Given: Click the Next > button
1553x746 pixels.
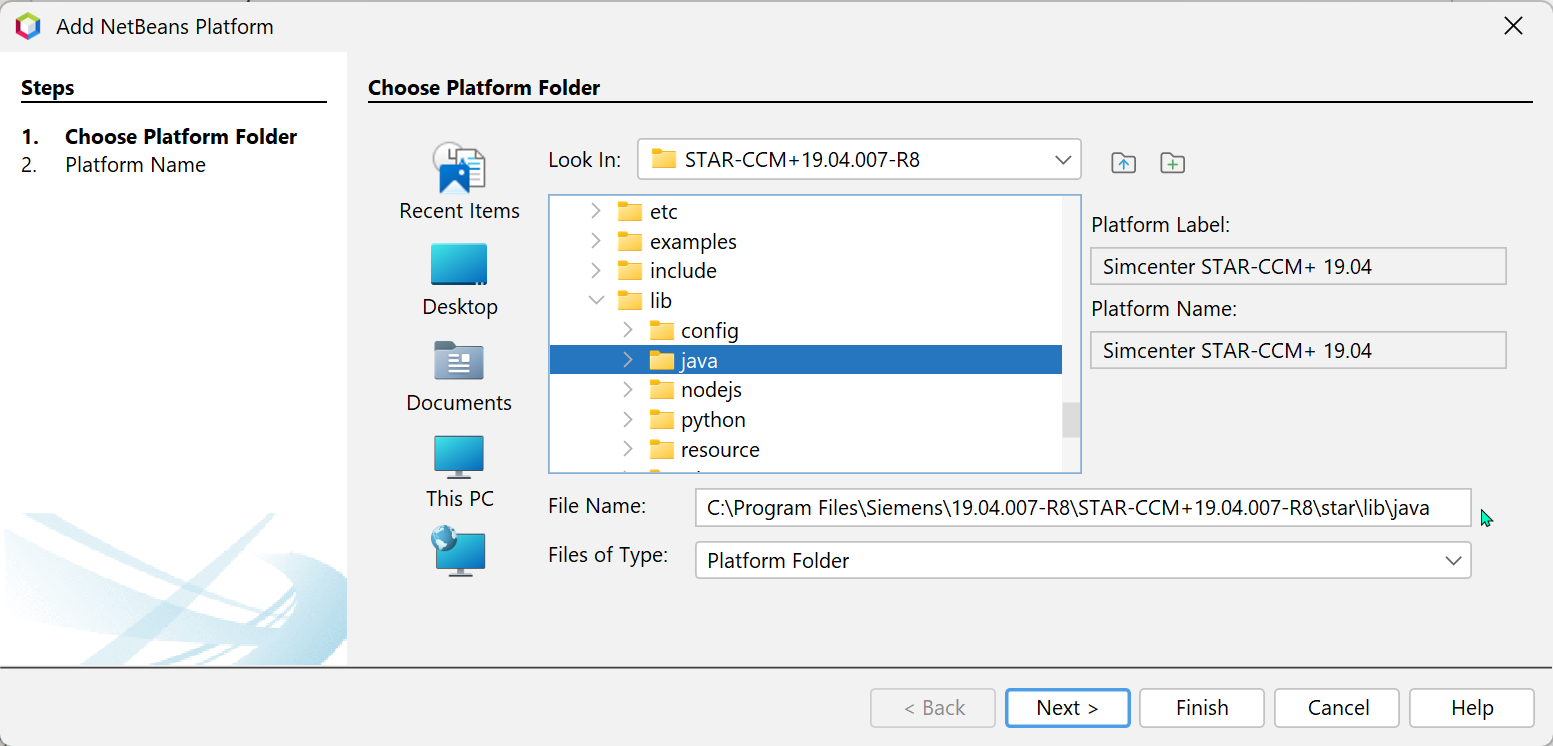Looking at the screenshot, I should click(x=1068, y=708).
